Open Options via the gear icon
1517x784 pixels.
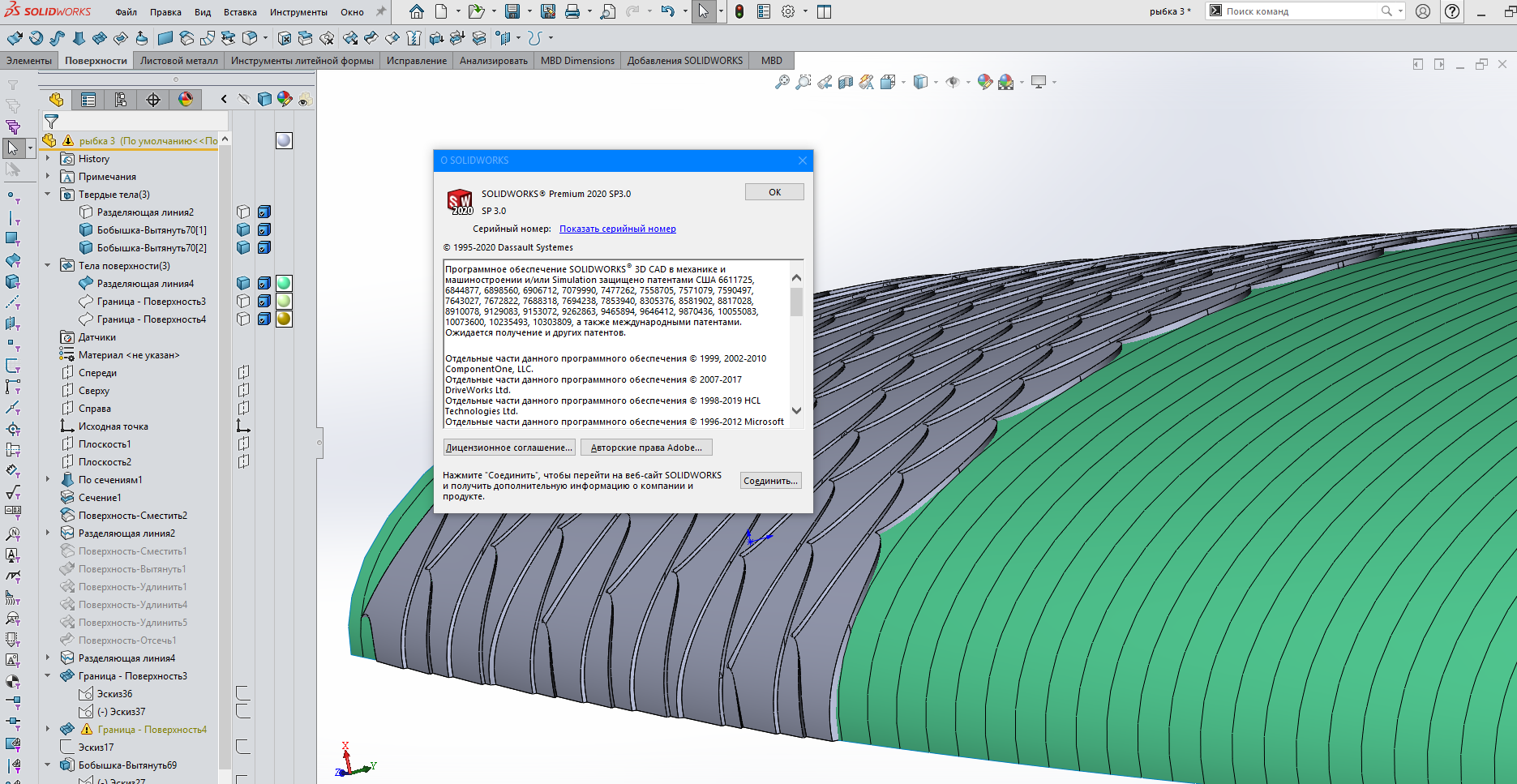[788, 11]
